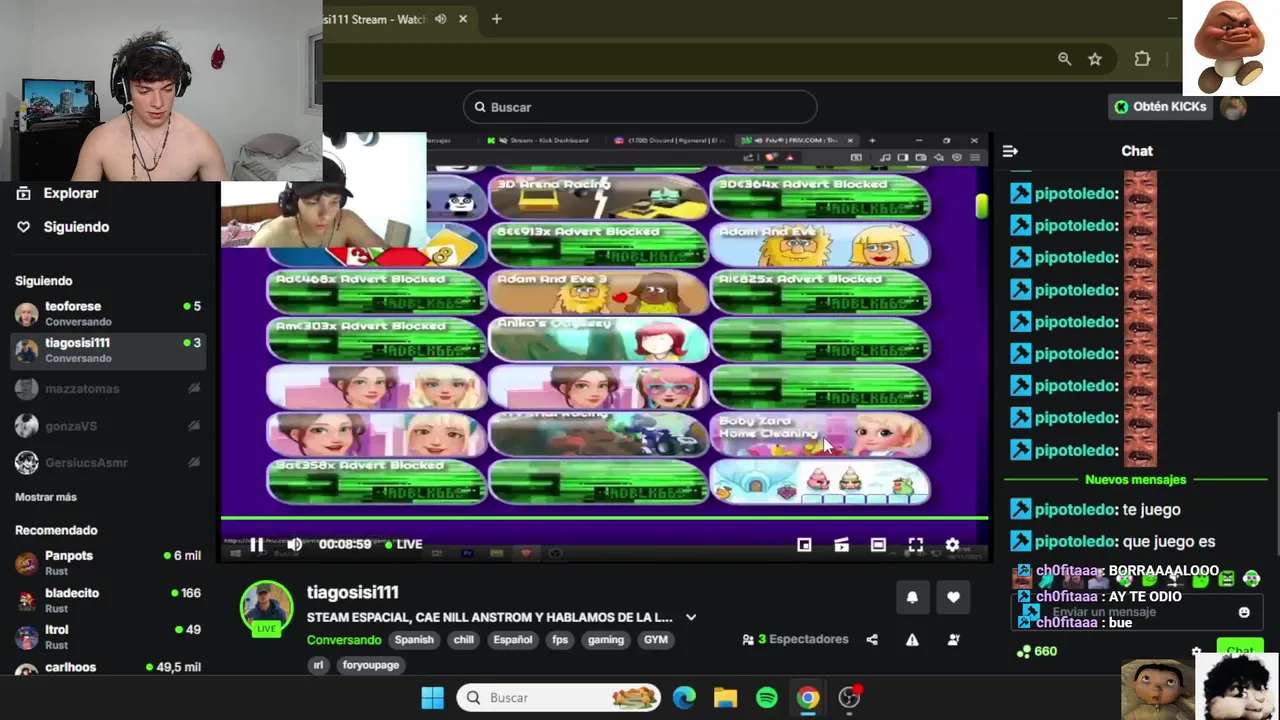Viewport: 1280px width, 720px height.
Task: Jump to LIVE in the player
Action: [403, 544]
